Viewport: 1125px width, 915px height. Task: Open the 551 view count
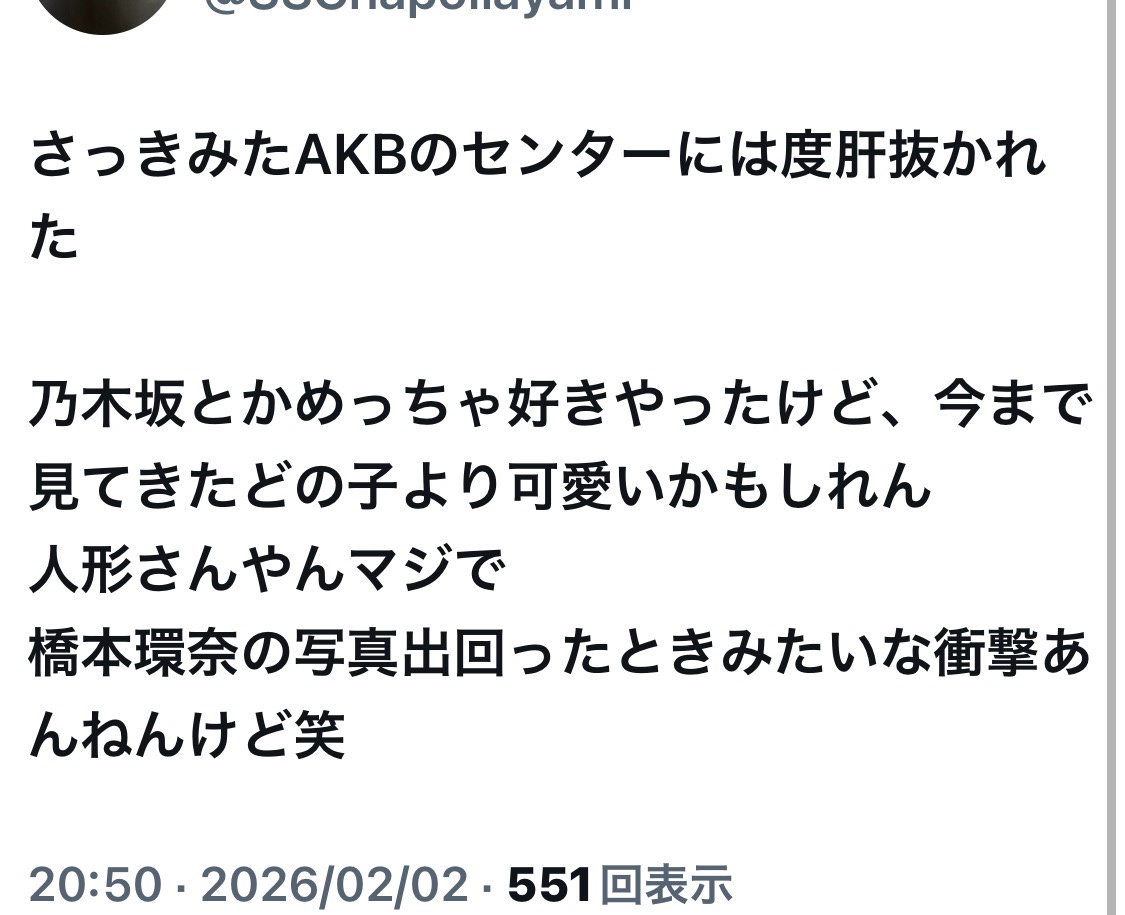(x=550, y=883)
